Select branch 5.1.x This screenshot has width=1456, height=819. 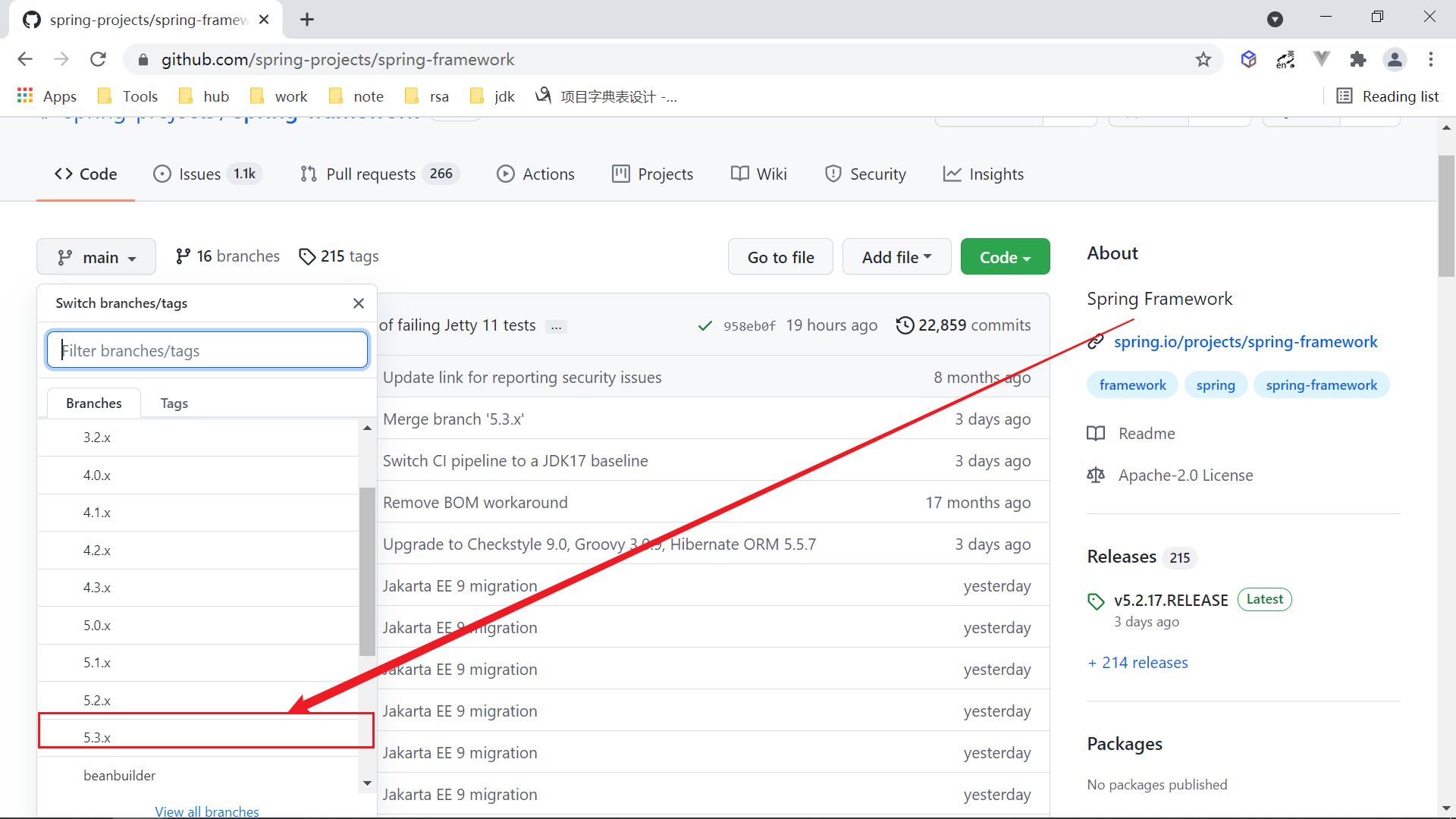[198, 663]
